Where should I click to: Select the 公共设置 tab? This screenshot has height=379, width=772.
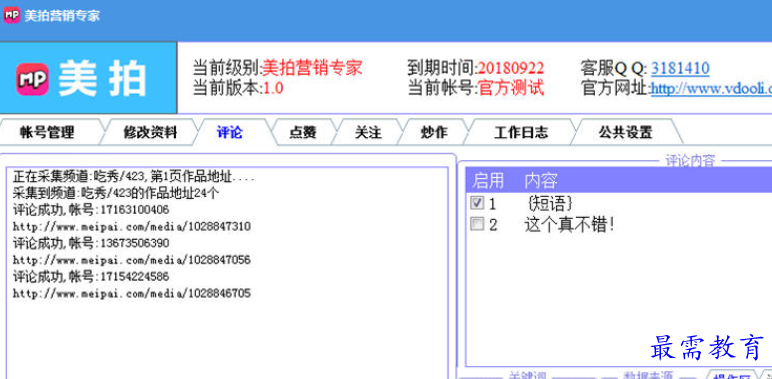point(625,132)
